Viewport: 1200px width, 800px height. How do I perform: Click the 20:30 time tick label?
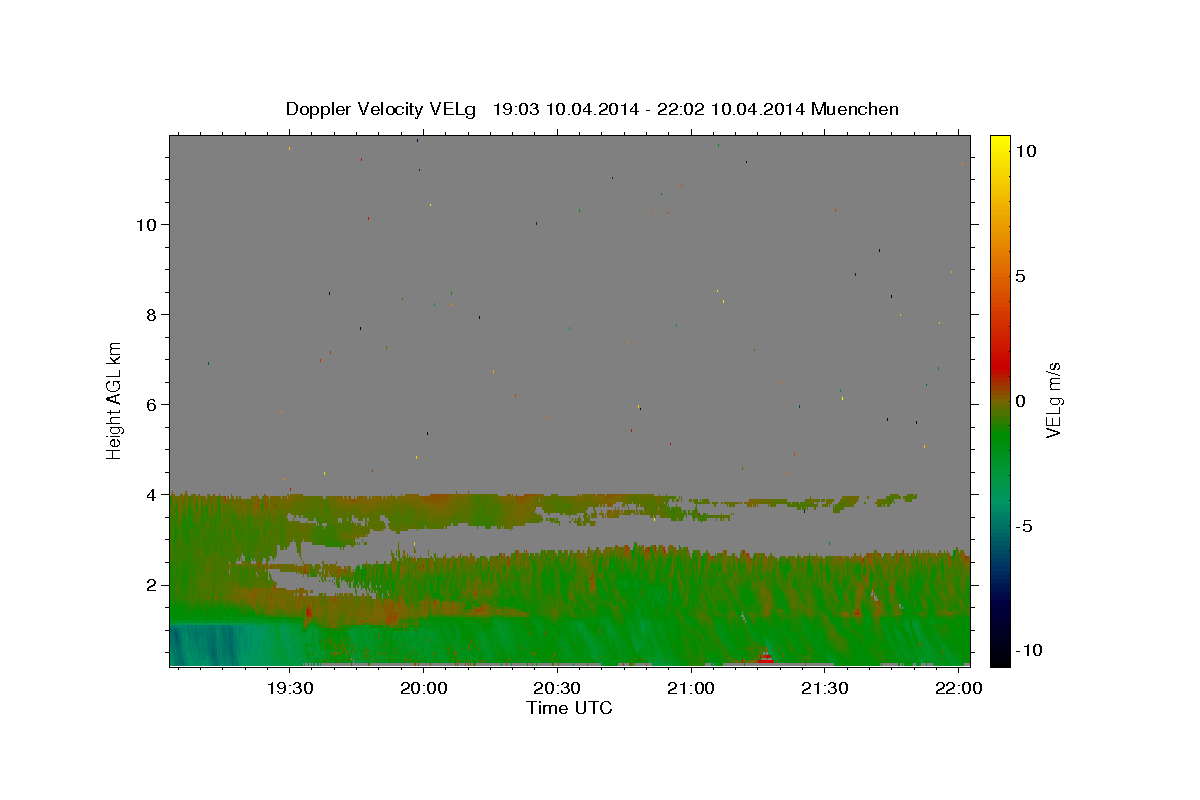[x=557, y=689]
